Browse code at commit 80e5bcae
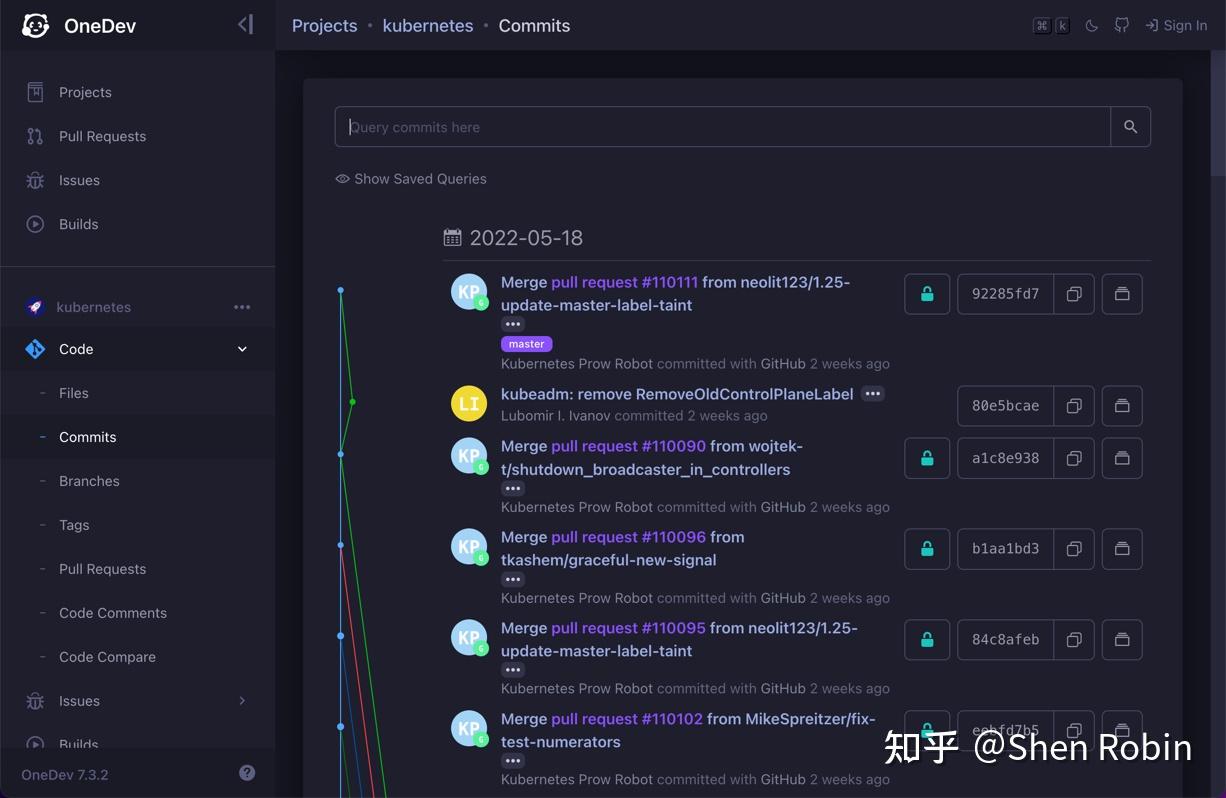1226x798 pixels. (1121, 406)
